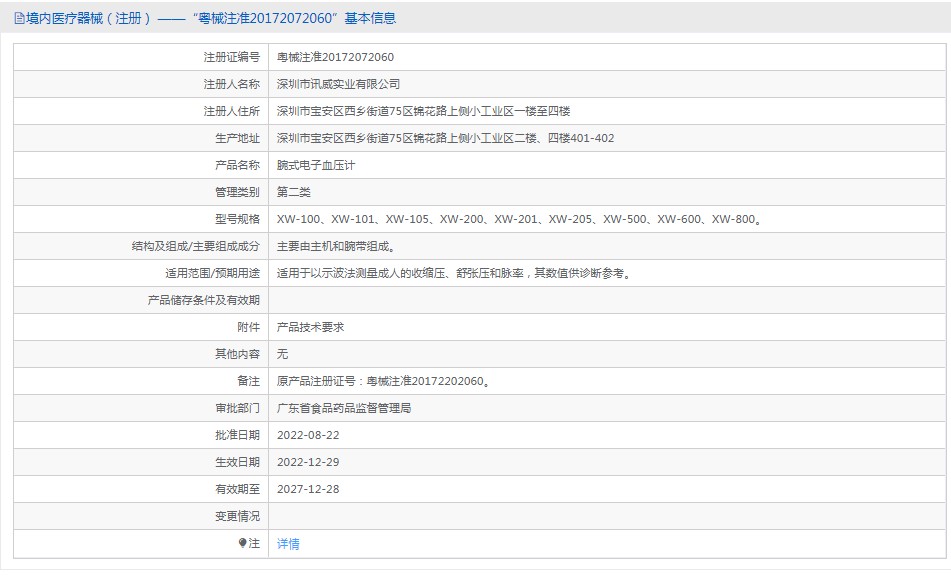This screenshot has width=951, height=585.
Task: Select the 第二类 category value
Action: pos(294,192)
